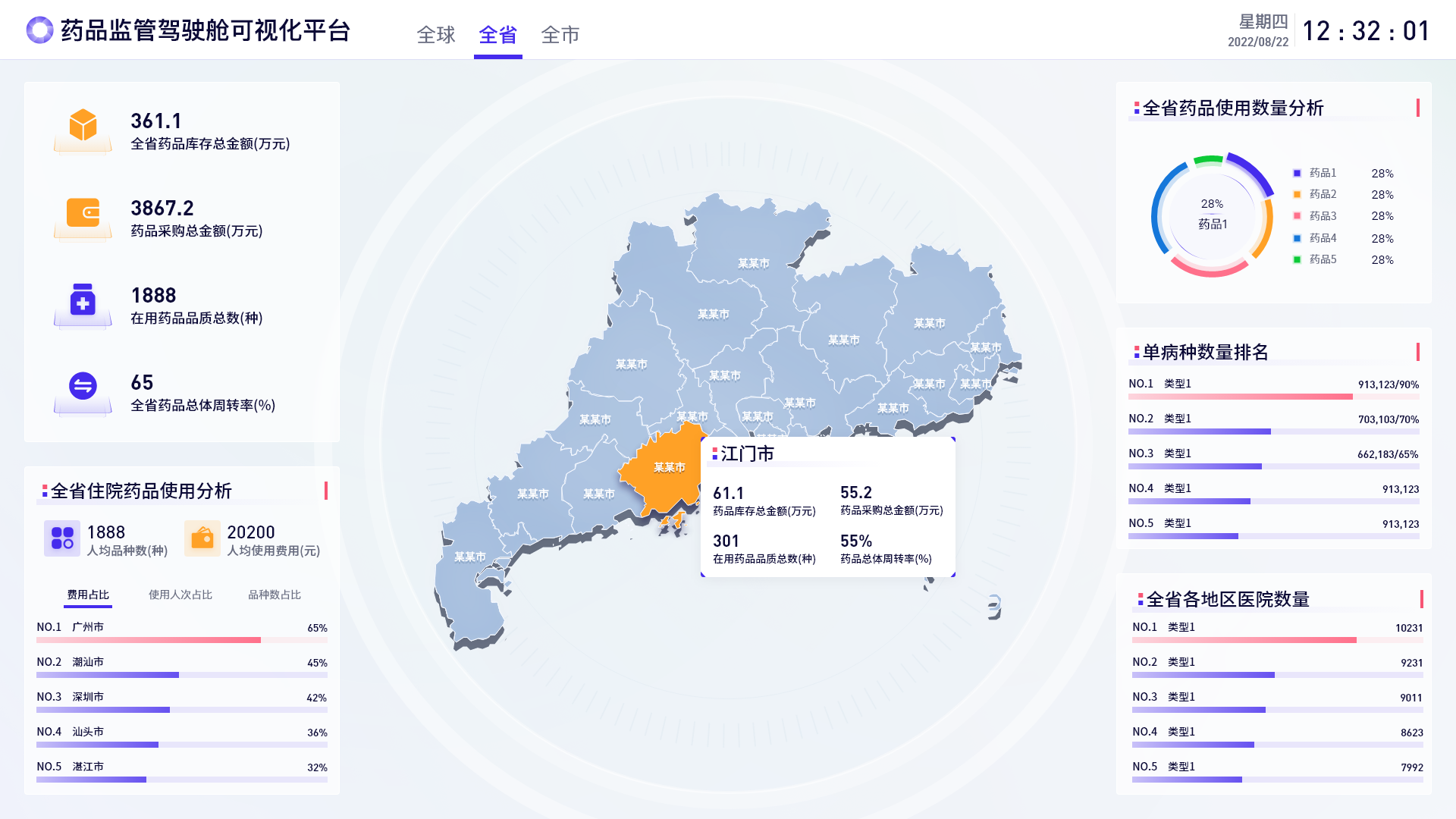Click the orange box inventory icon
This screenshot has height=819, width=1456.
[83, 126]
